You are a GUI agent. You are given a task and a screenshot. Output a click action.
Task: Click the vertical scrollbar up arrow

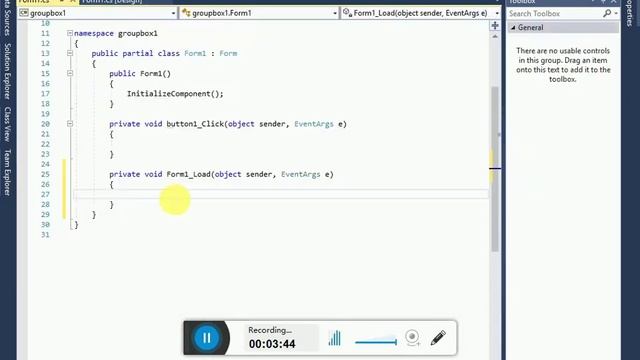[495, 37]
